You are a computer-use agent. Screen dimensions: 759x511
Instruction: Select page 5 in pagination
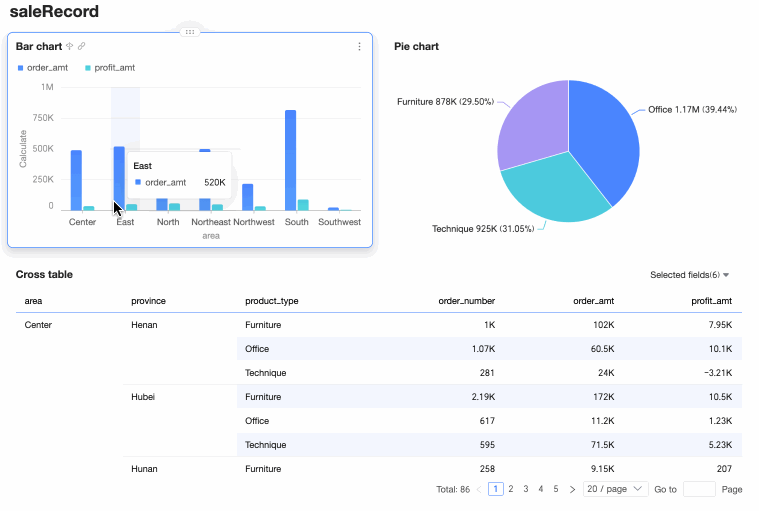point(556,489)
